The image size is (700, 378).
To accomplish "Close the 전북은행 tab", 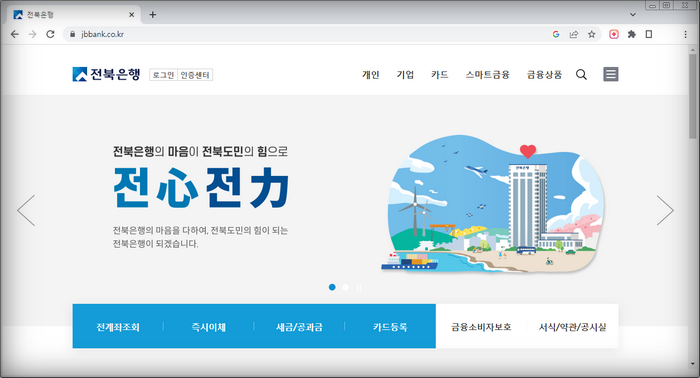I will pos(132,15).
